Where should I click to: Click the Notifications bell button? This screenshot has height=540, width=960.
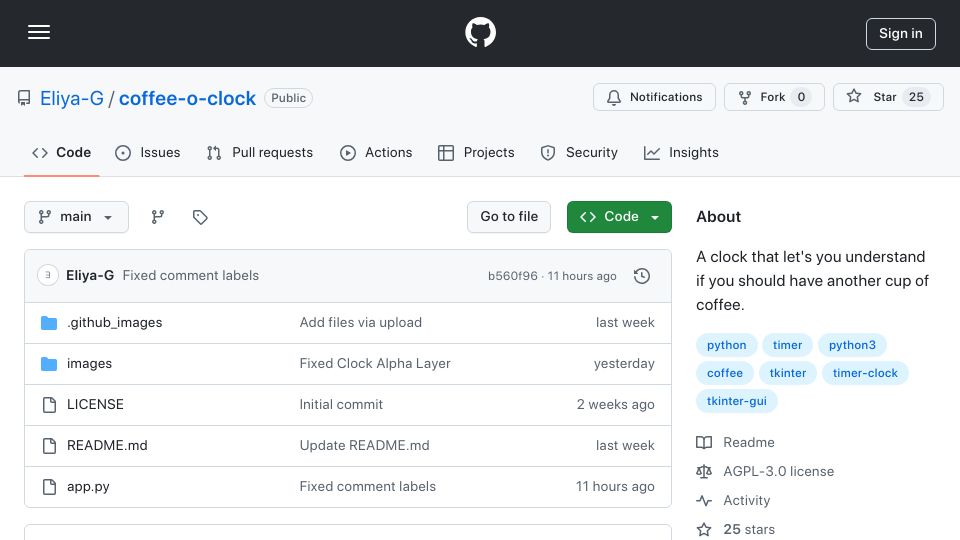tap(654, 97)
